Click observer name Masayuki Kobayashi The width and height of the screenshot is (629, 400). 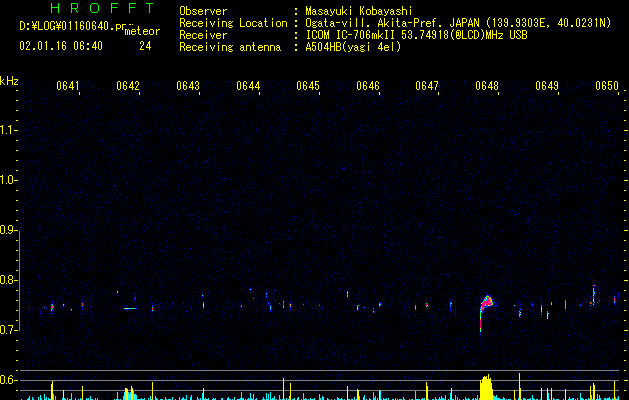[x=359, y=11]
